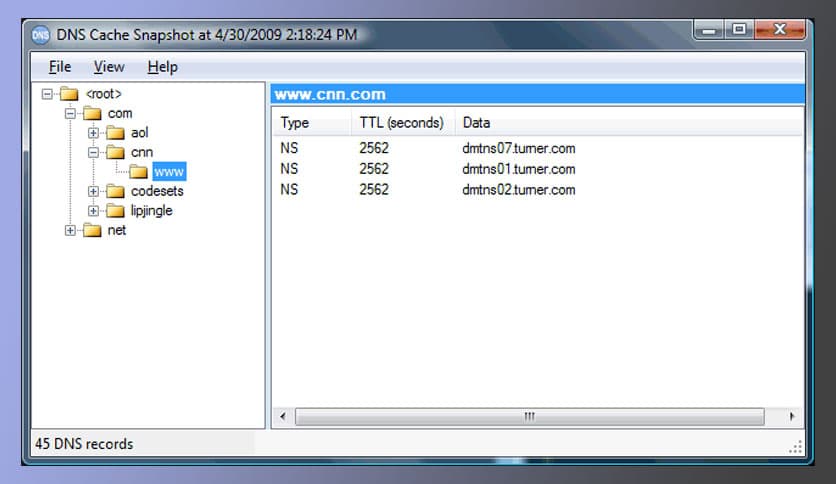The height and width of the screenshot is (484, 836).
Task: Expand the lipjingle tree node
Action: tap(93, 211)
